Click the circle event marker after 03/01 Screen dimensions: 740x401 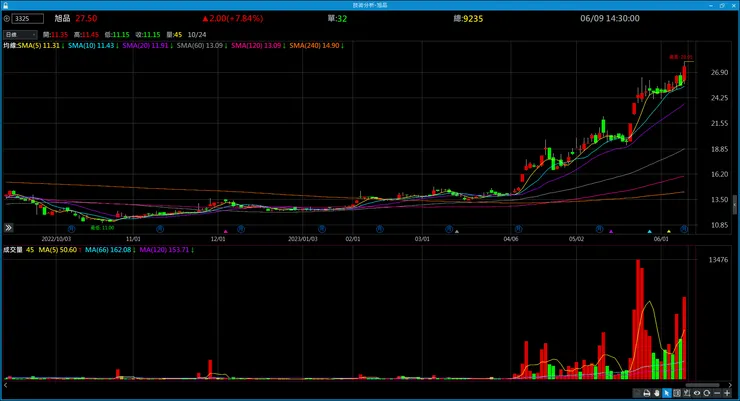pos(449,229)
